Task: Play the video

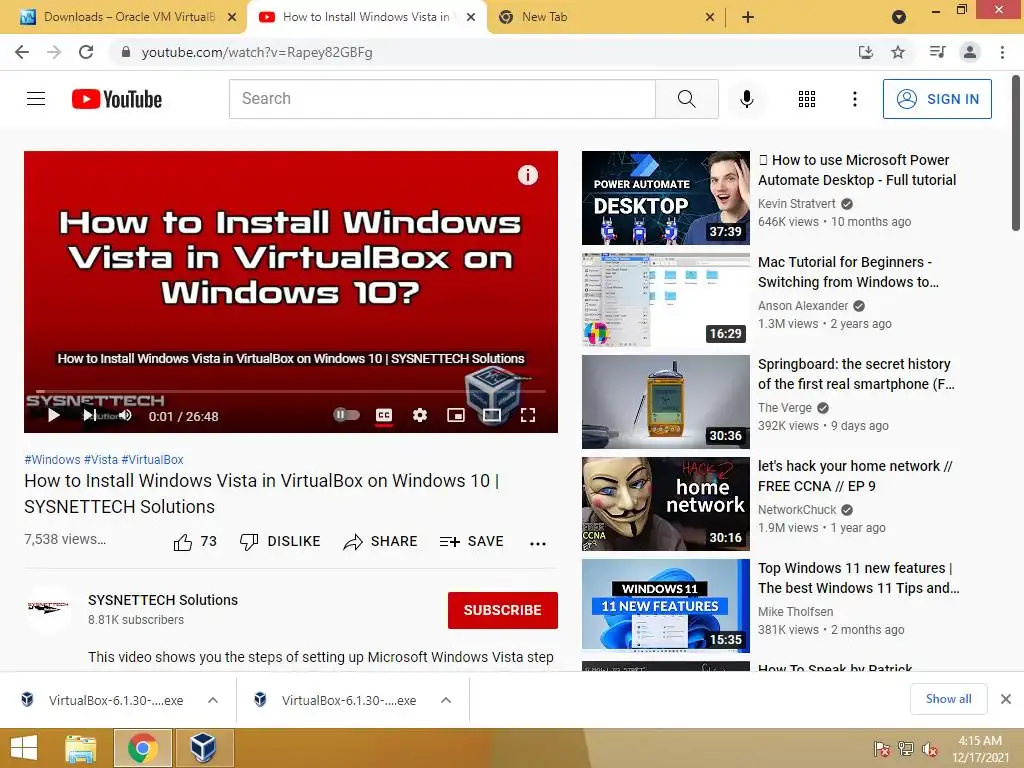Action: [x=54, y=415]
